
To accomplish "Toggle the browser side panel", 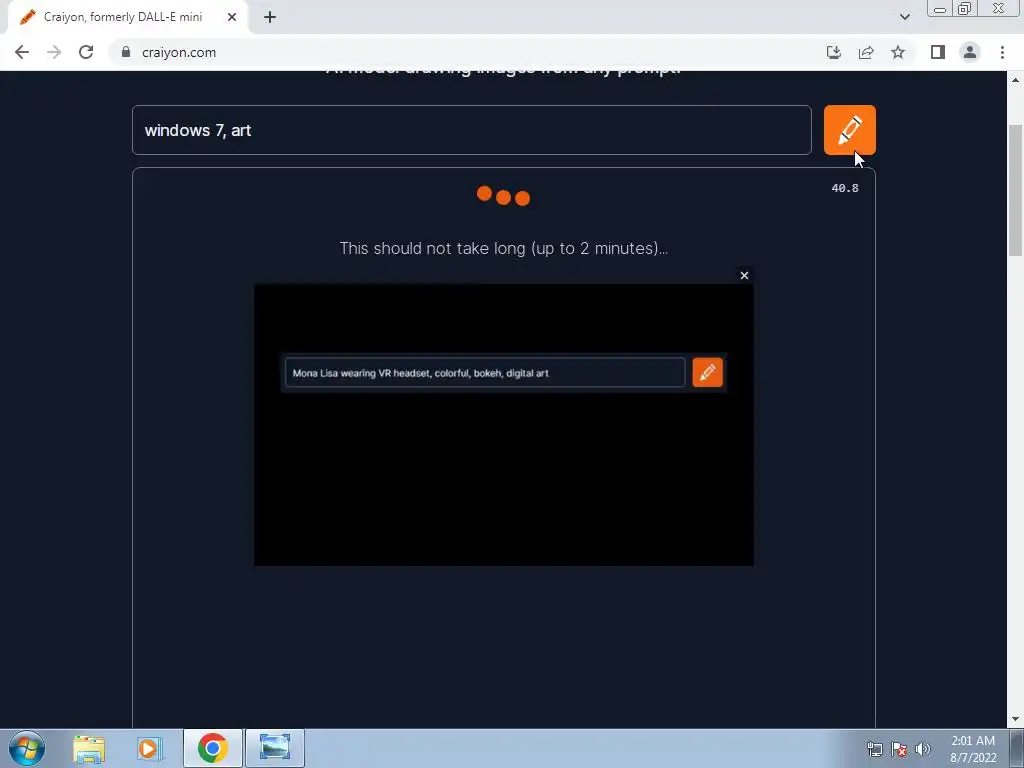I will click(938, 52).
